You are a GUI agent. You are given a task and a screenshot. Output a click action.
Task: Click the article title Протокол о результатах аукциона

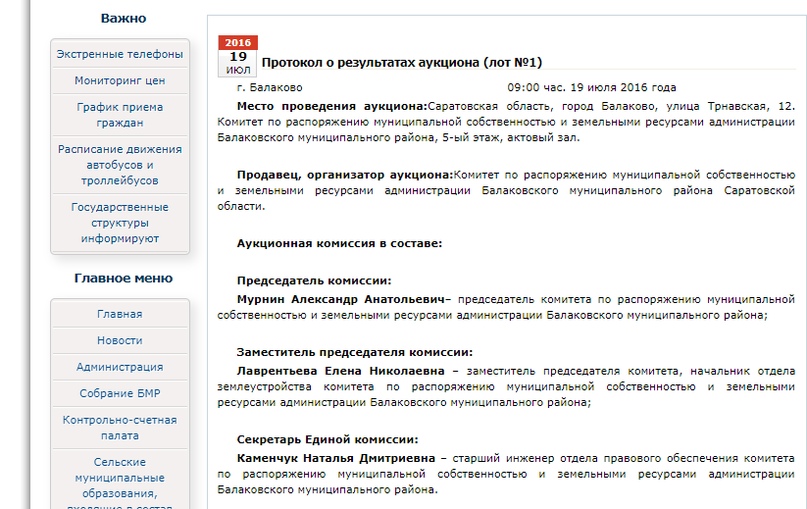point(401,62)
